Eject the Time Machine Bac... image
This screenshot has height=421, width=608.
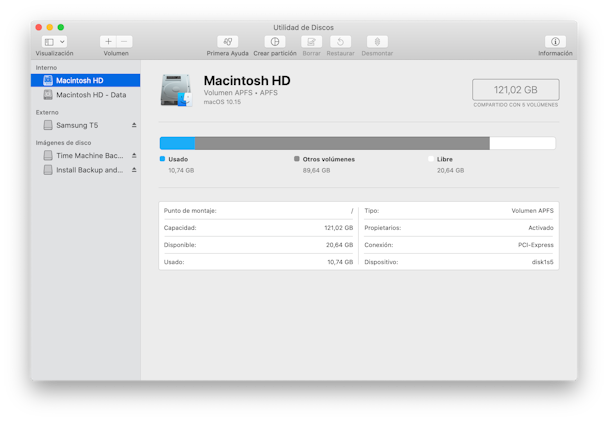pos(134,155)
